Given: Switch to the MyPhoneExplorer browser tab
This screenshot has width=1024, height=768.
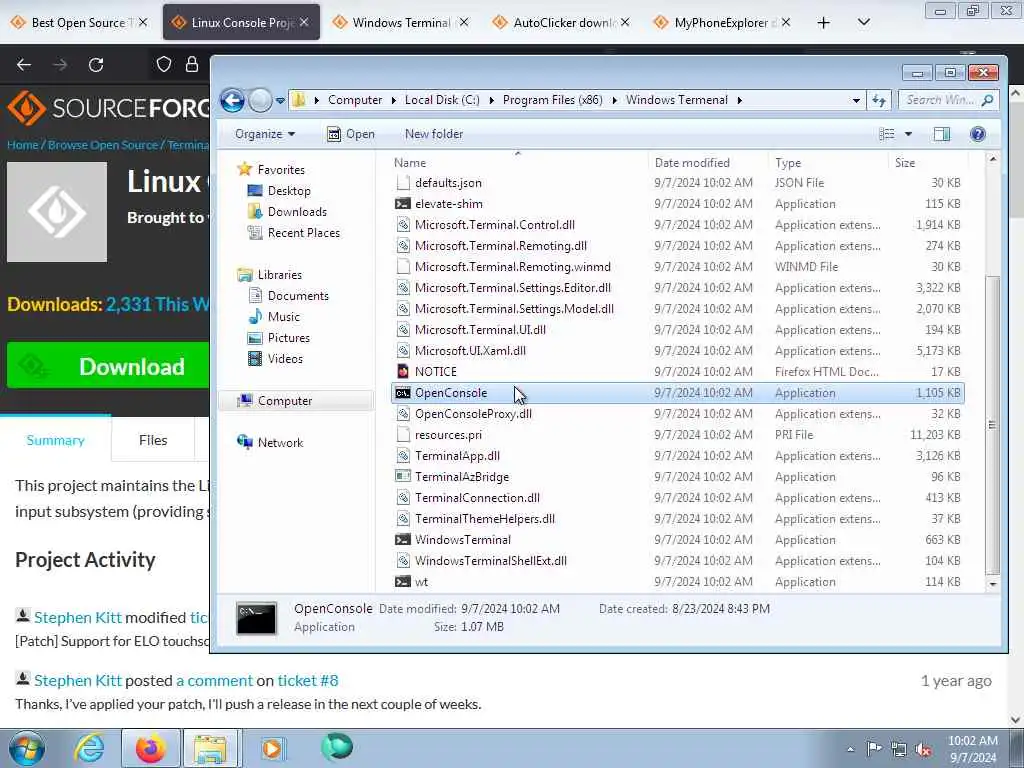Looking at the screenshot, I should coord(724,23).
